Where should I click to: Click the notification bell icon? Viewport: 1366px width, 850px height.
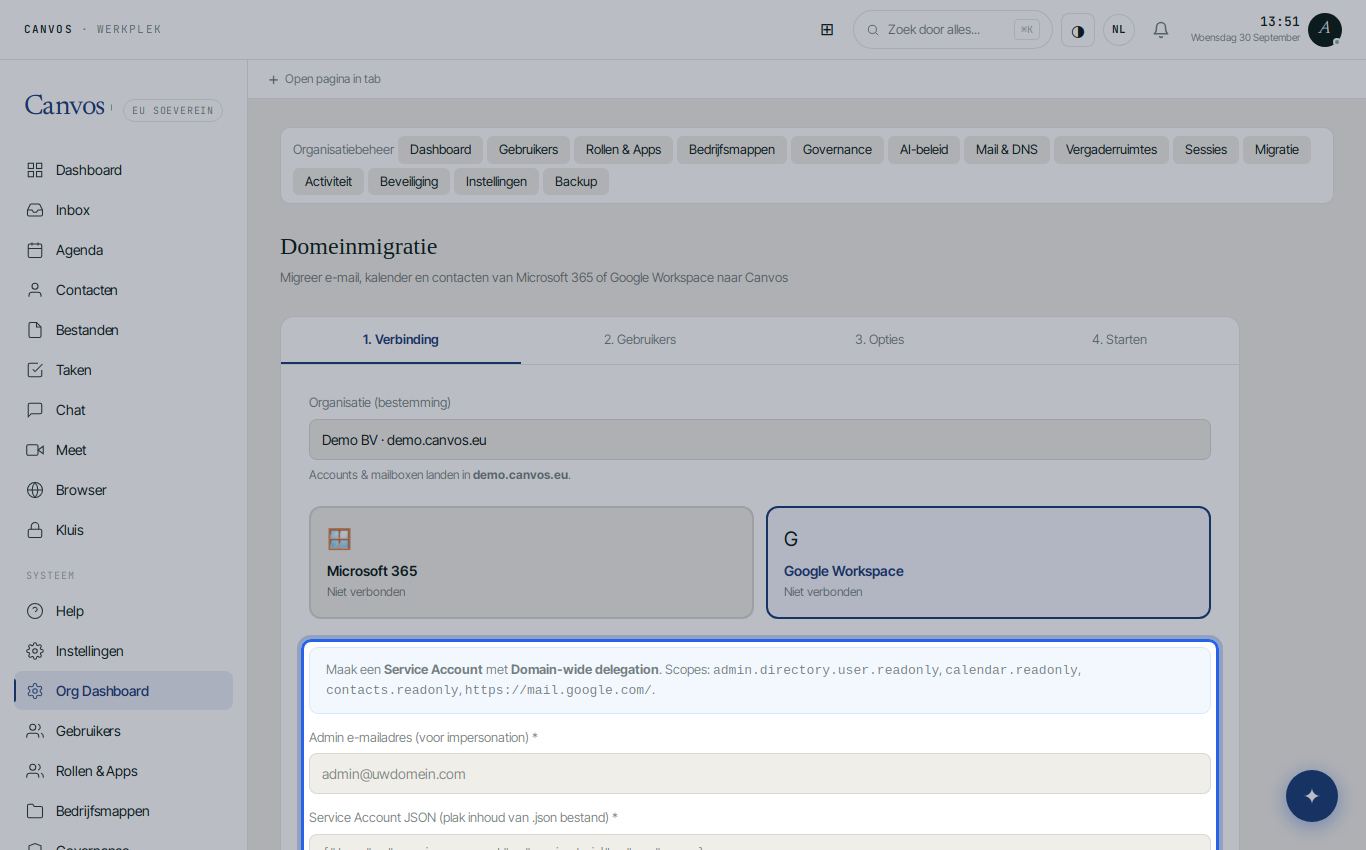tap(1161, 30)
